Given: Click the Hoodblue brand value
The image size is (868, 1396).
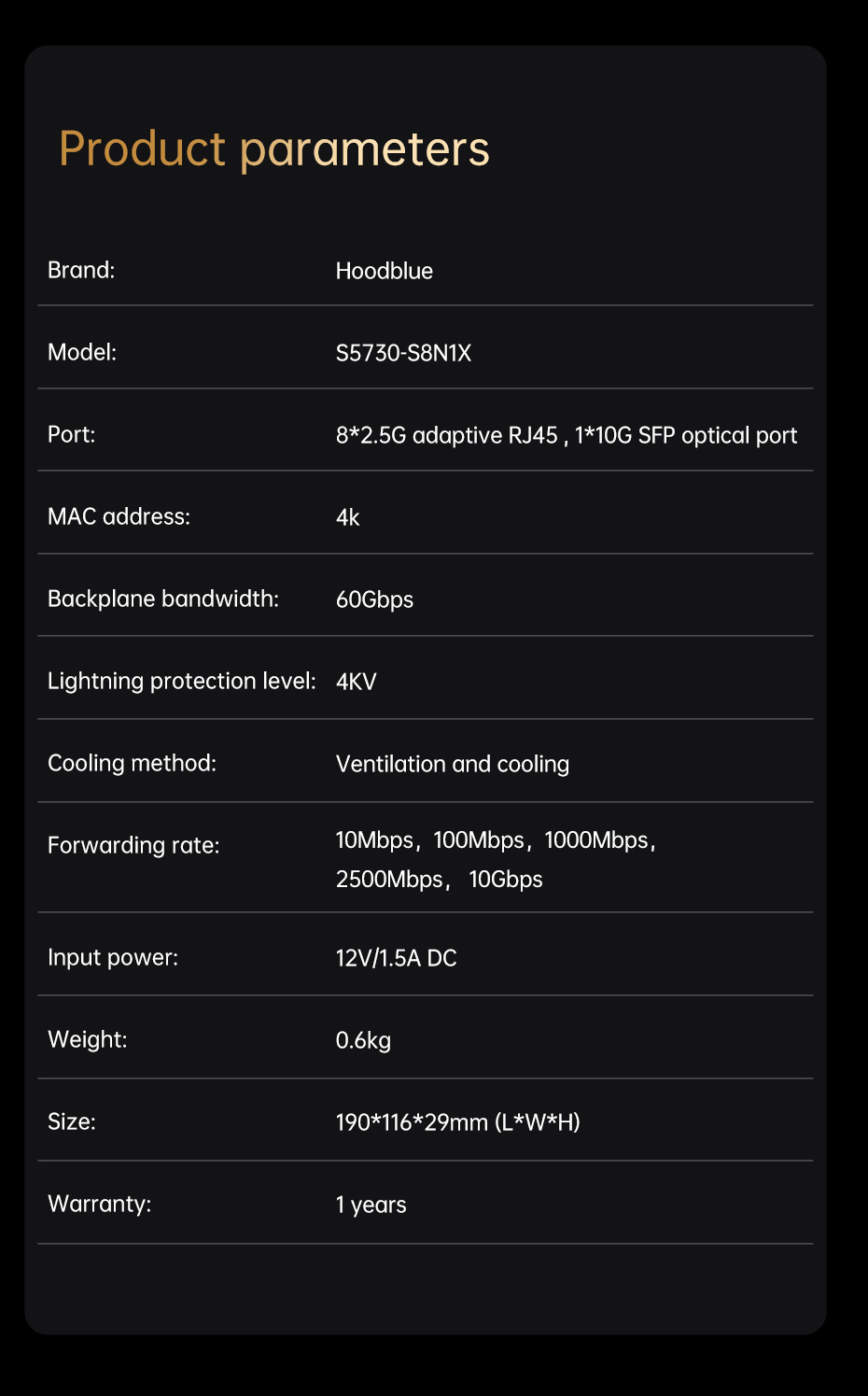Looking at the screenshot, I should pos(384,271).
